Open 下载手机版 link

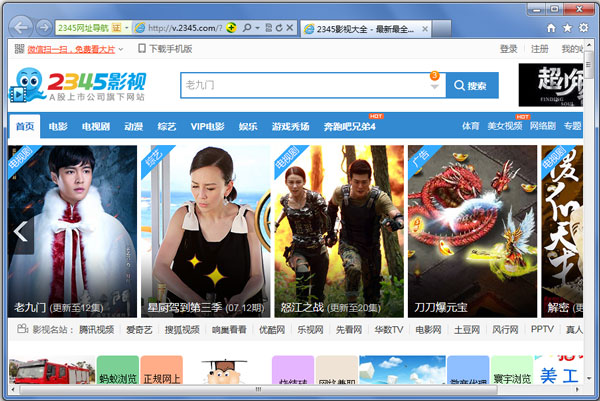tap(165, 49)
